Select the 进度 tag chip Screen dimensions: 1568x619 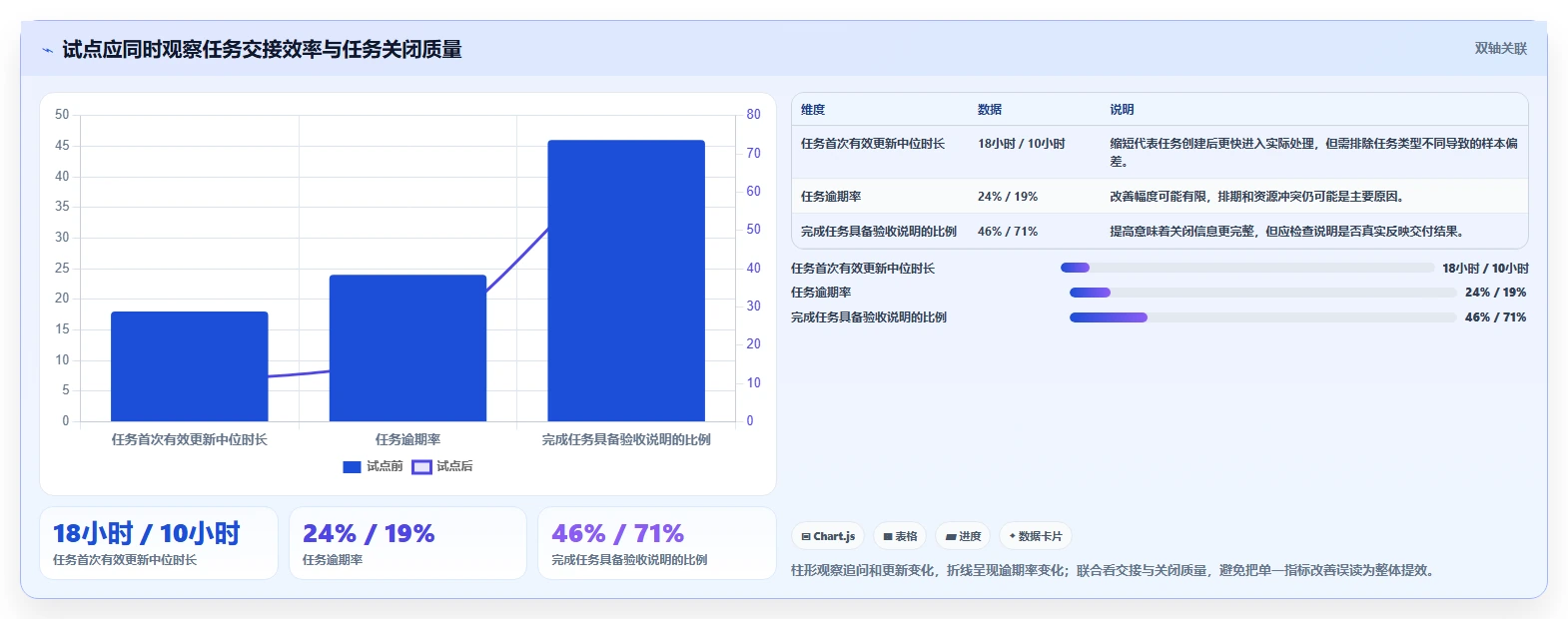coord(963,536)
